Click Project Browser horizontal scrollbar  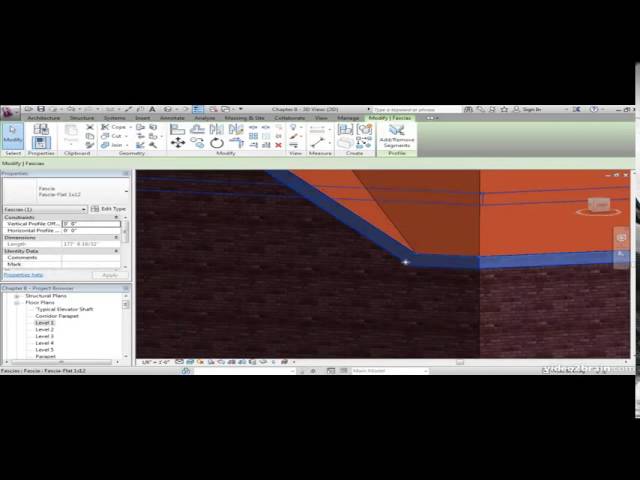[61, 362]
